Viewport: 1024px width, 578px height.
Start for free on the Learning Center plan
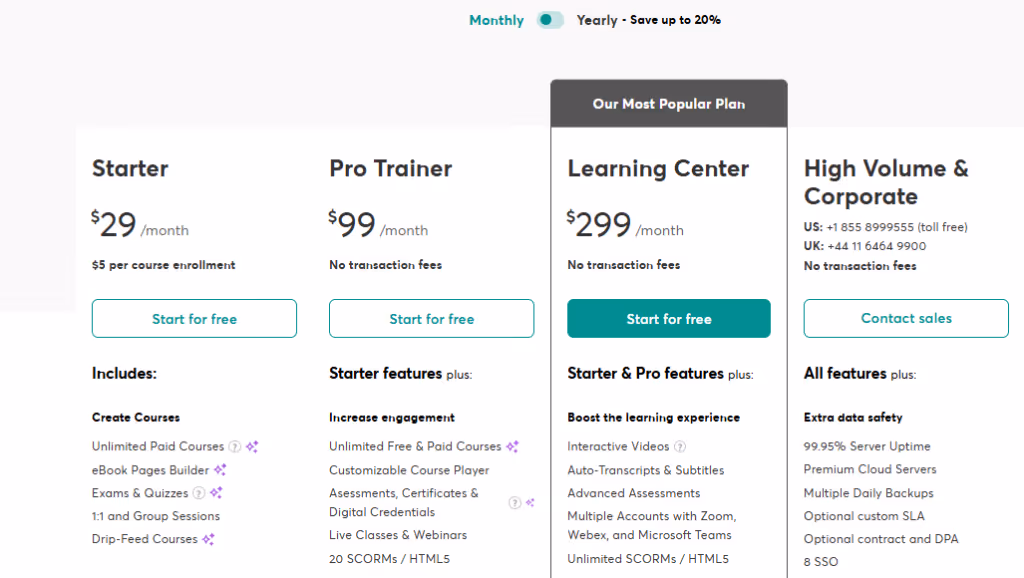pyautogui.click(x=668, y=318)
